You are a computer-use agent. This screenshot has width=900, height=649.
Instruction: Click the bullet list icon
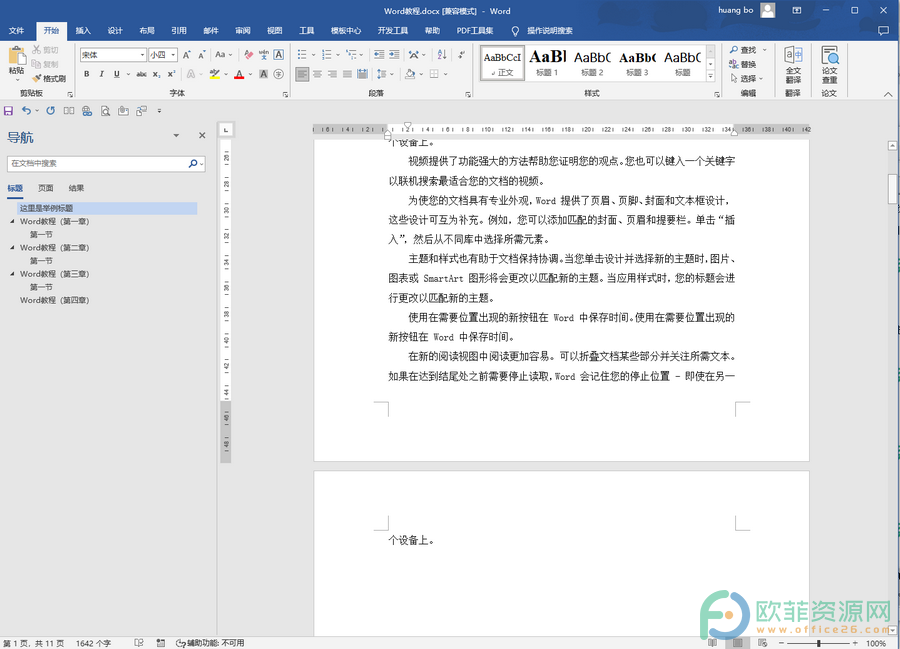[x=302, y=55]
